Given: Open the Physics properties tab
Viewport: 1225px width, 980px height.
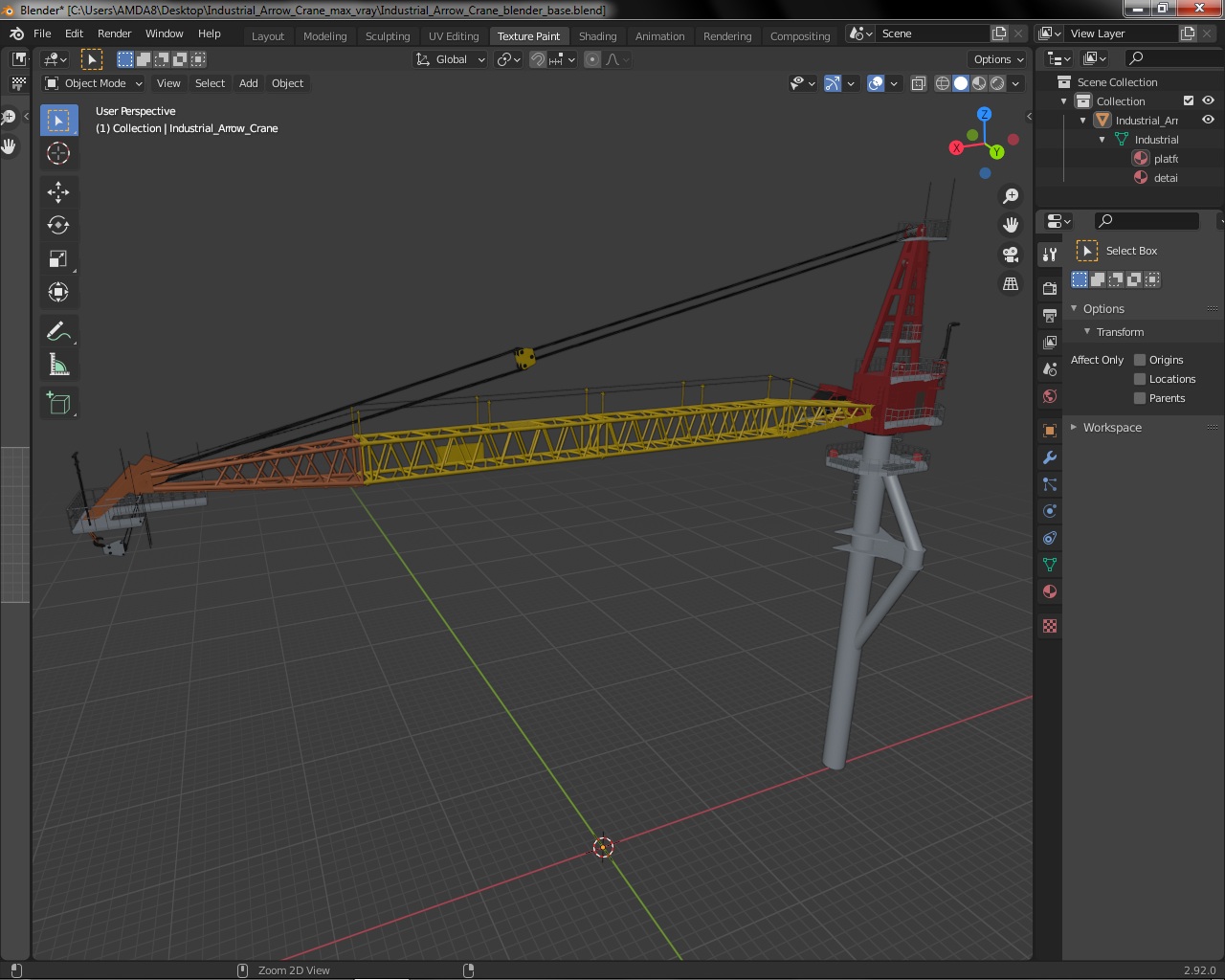Looking at the screenshot, I should pos(1050,511).
